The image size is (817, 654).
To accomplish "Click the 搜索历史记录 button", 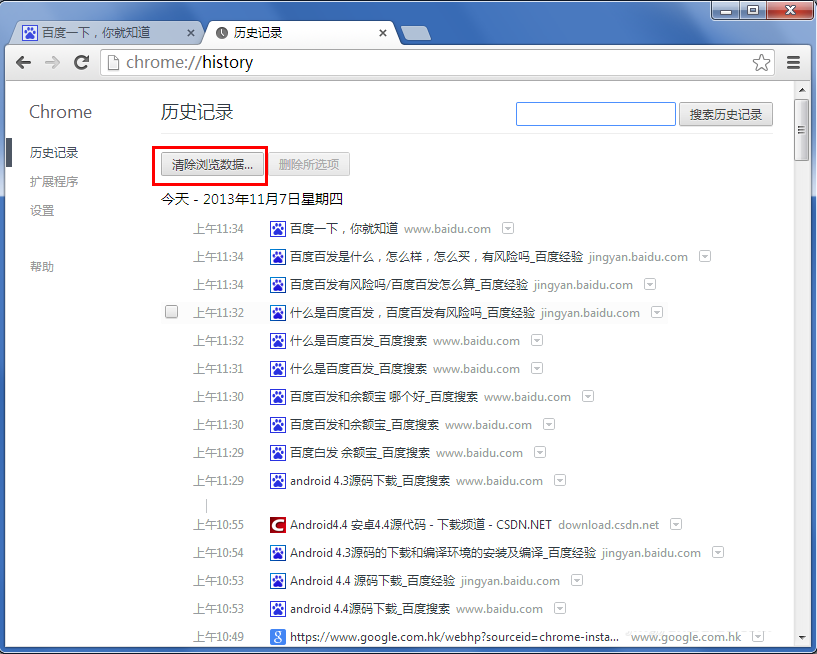I will 726,114.
